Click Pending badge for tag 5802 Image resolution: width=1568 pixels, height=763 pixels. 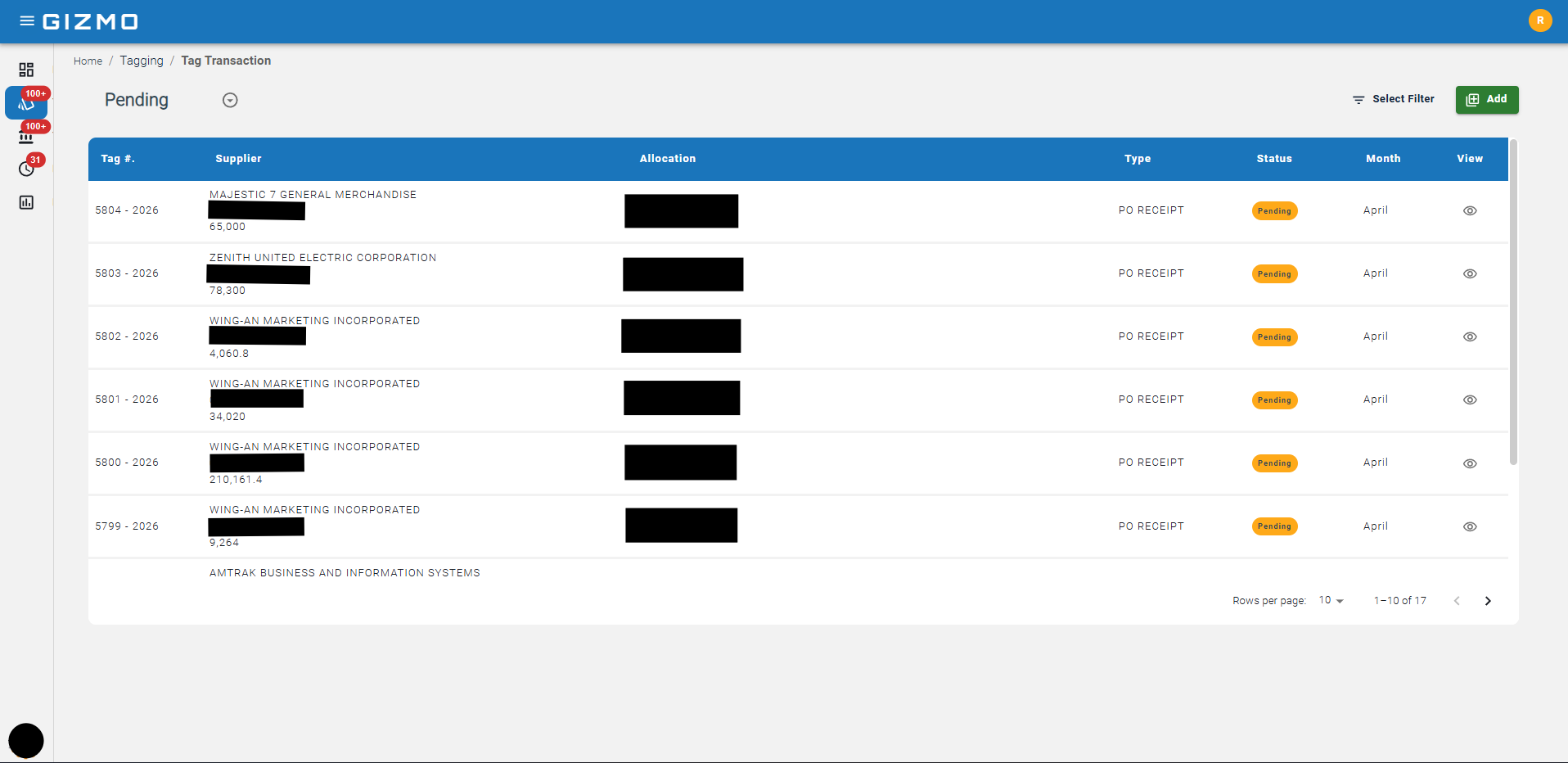click(1274, 337)
